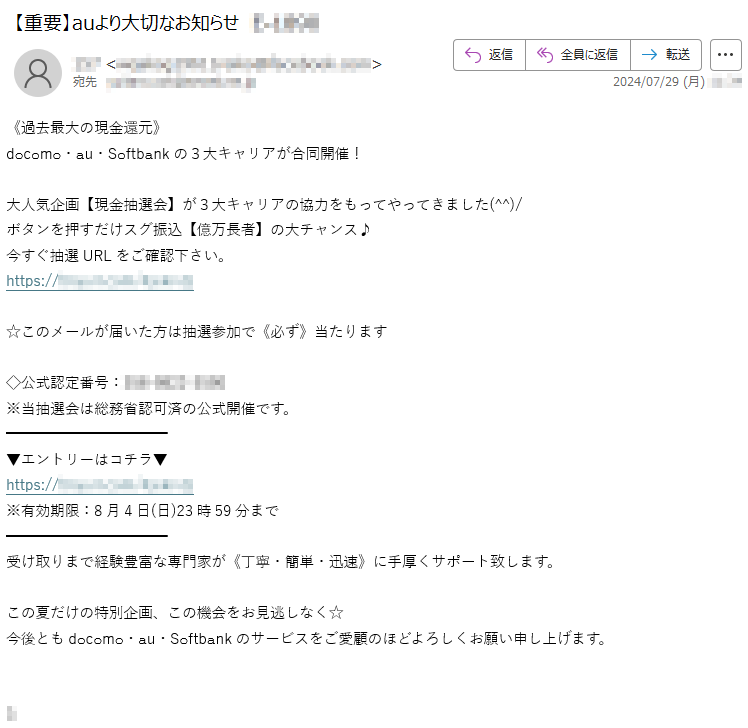Select the 全員に返信 button label
The height and width of the screenshot is (728, 748).
pos(589,55)
